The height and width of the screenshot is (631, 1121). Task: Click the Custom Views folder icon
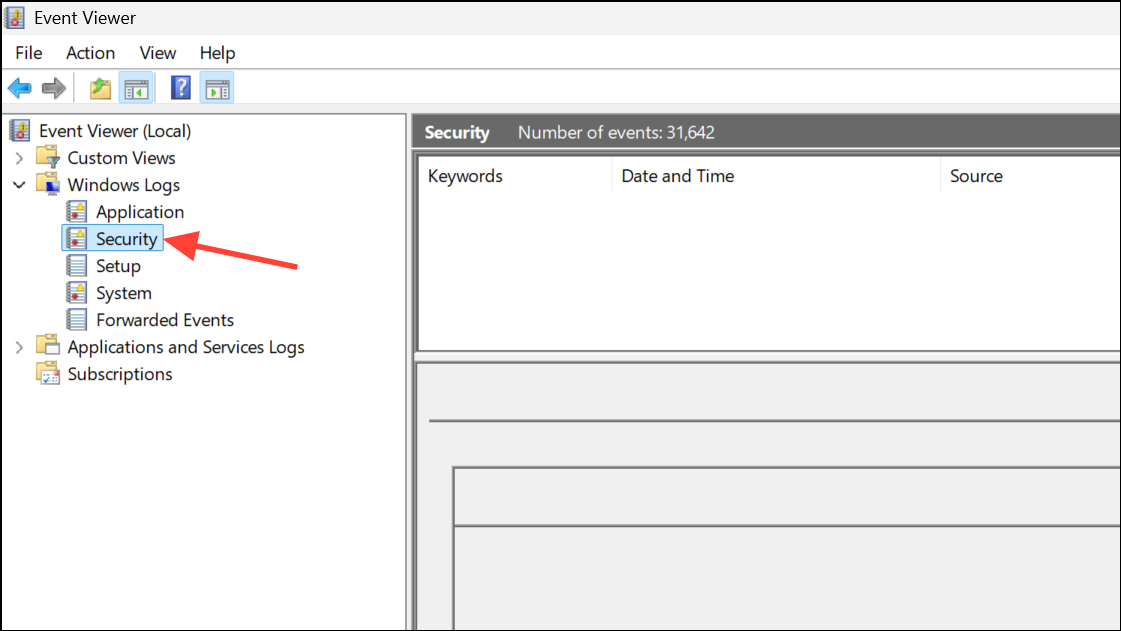click(48, 156)
